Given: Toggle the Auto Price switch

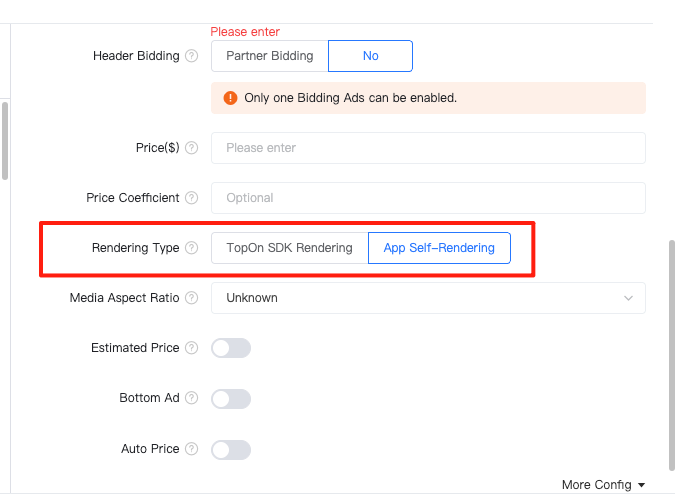Looking at the screenshot, I should click(x=231, y=450).
